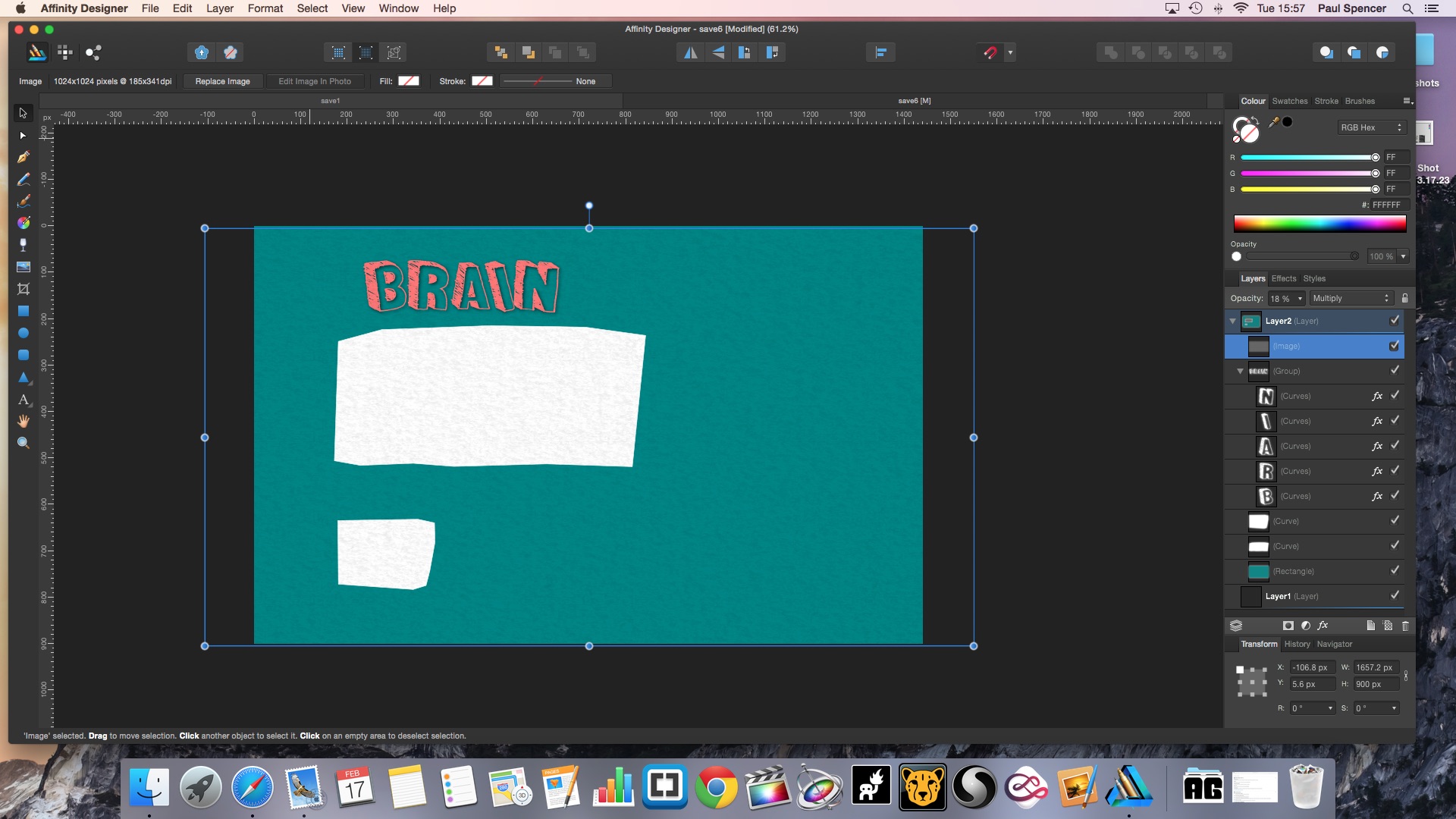The image size is (1456, 819).
Task: Toggle visibility of Layer1
Action: (1395, 595)
